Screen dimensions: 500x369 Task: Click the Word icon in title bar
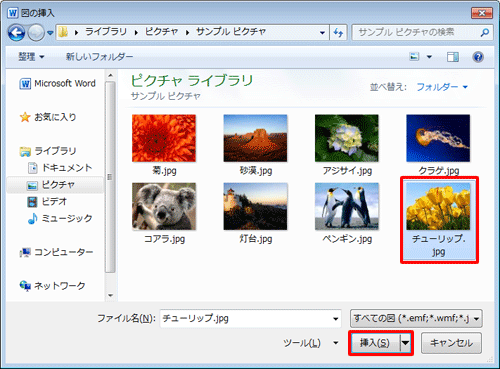[13, 13]
